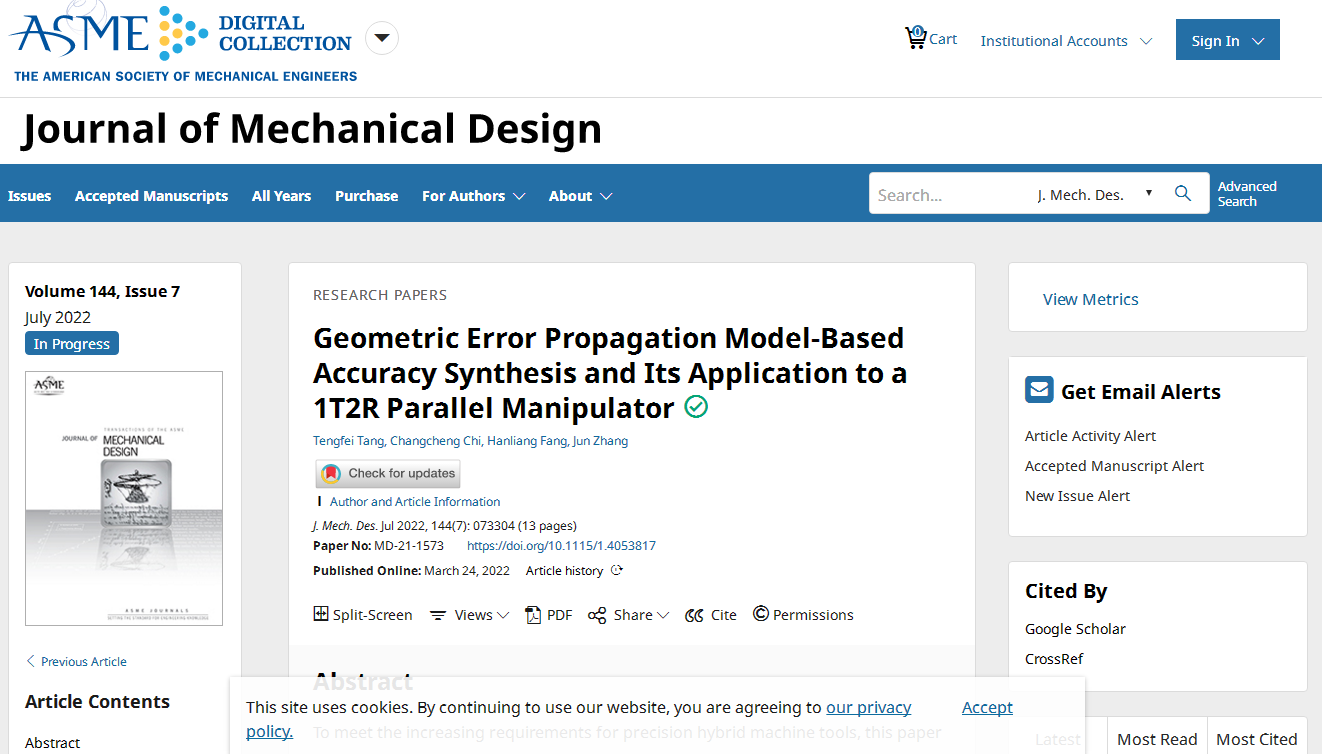
Task: Click the Cite quotation icon
Action: click(x=694, y=615)
